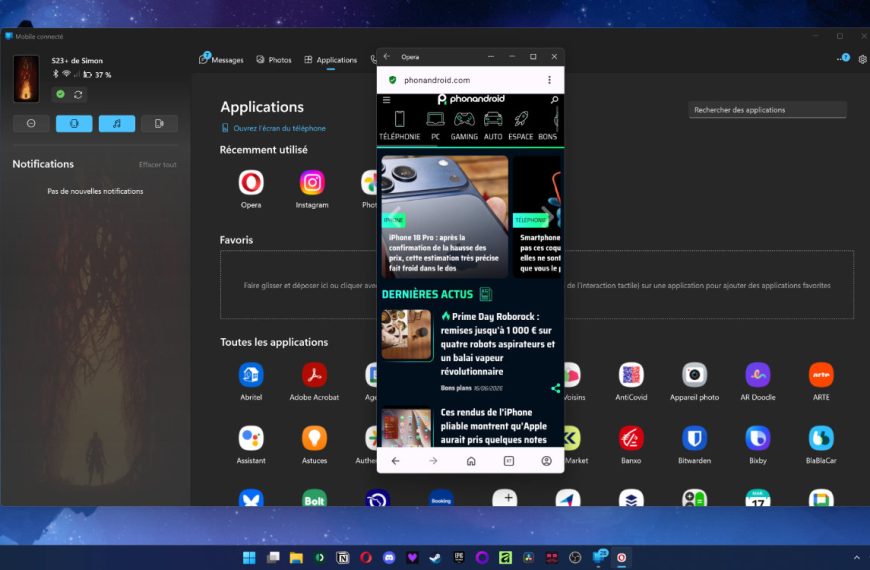Tap Opera's forward navigation arrow
The height and width of the screenshot is (570, 870).
(x=433, y=461)
